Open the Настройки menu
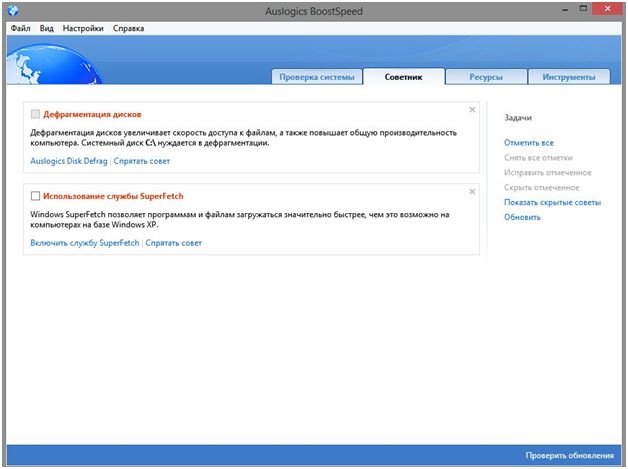Viewport: 628px width, 469px height. [x=83, y=29]
